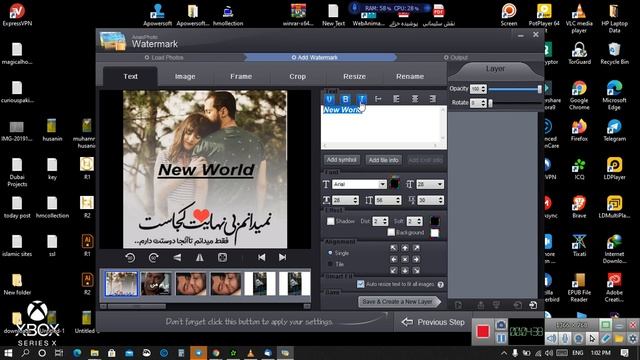The width and height of the screenshot is (640, 360).
Task: Click Add file info button
Action: point(383,160)
